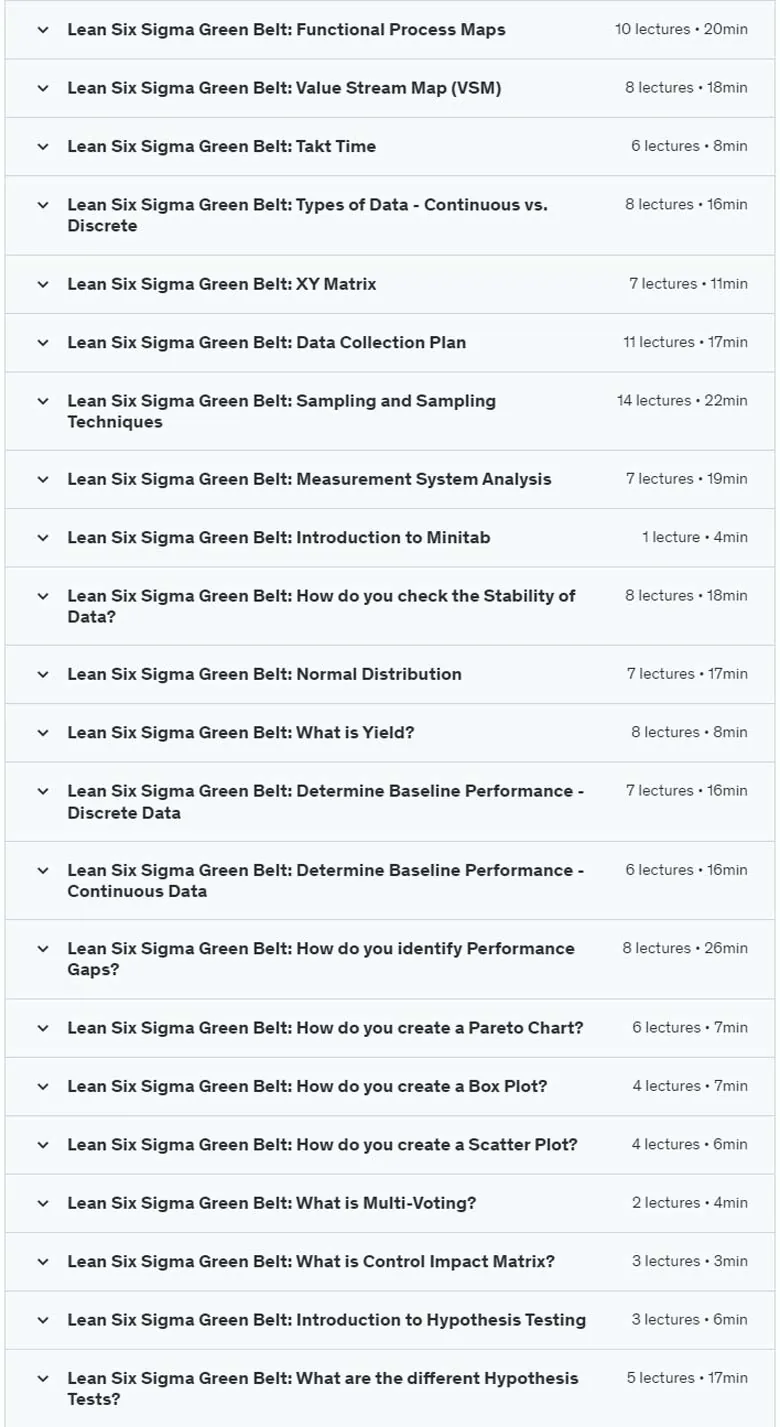Click the Multi-Voting 2 lectures duration label
780x1427 pixels.
pos(689,1203)
